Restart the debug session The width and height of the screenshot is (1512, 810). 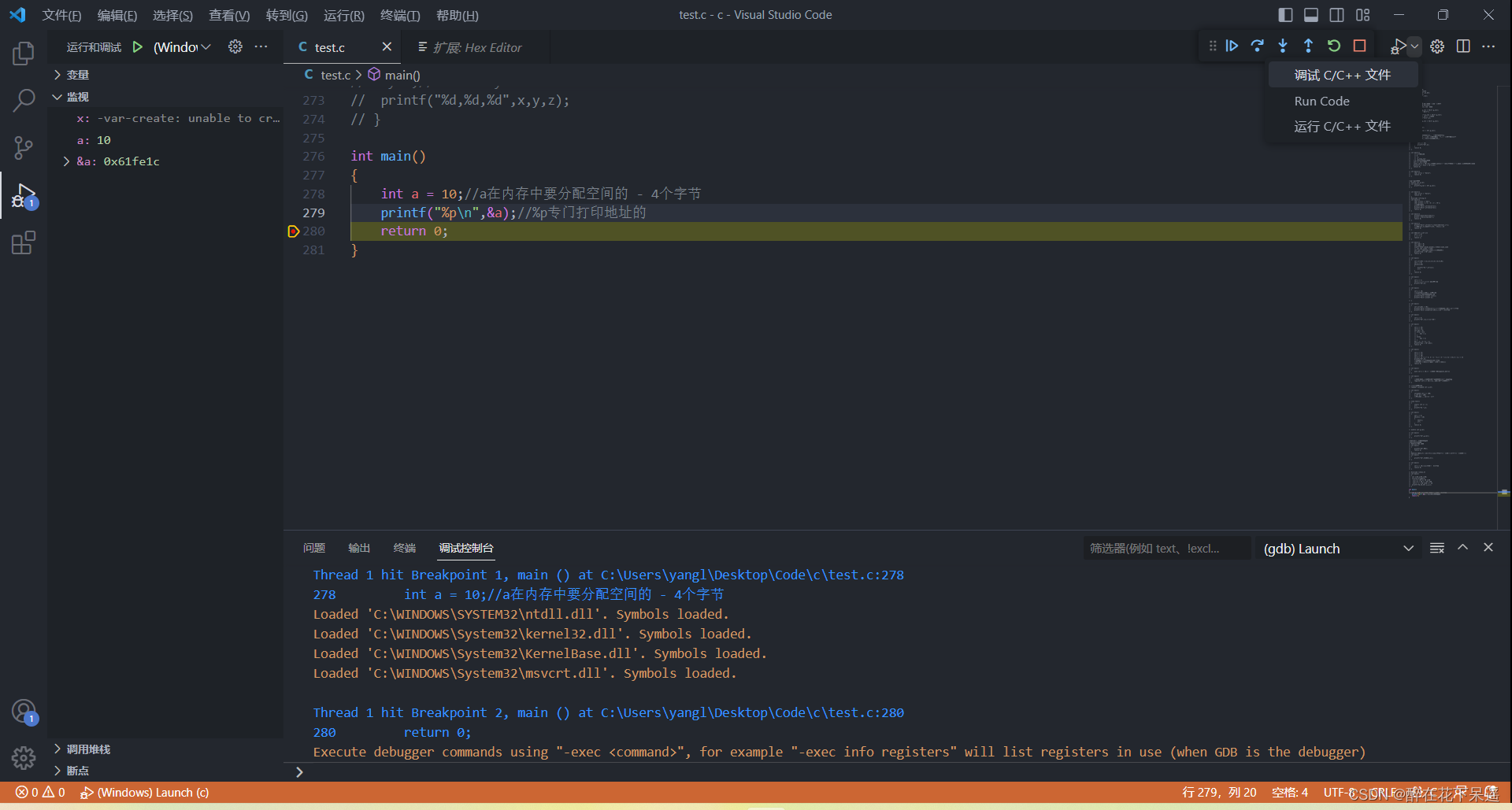(1334, 46)
